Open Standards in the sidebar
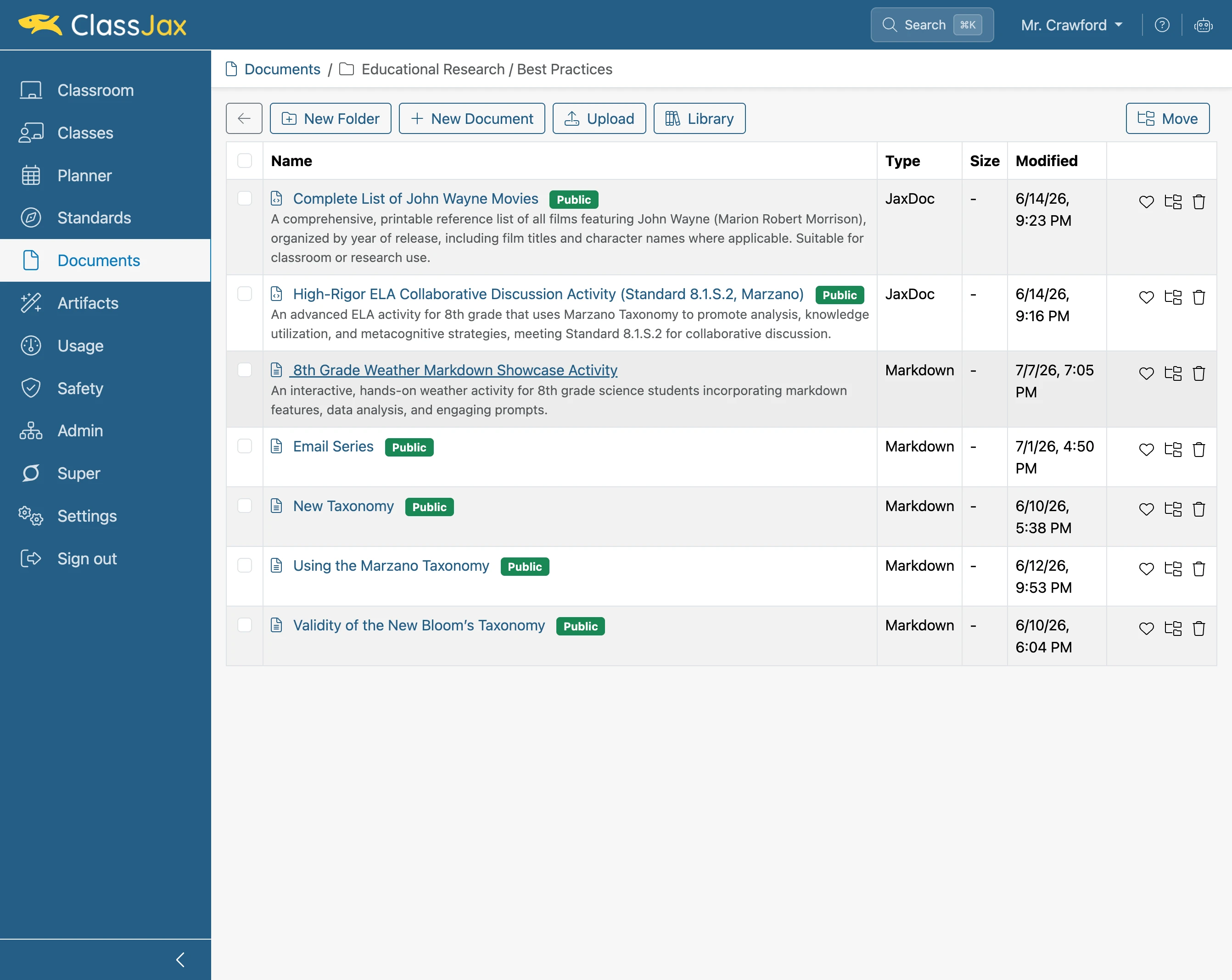The width and height of the screenshot is (1232, 980). pos(105,218)
